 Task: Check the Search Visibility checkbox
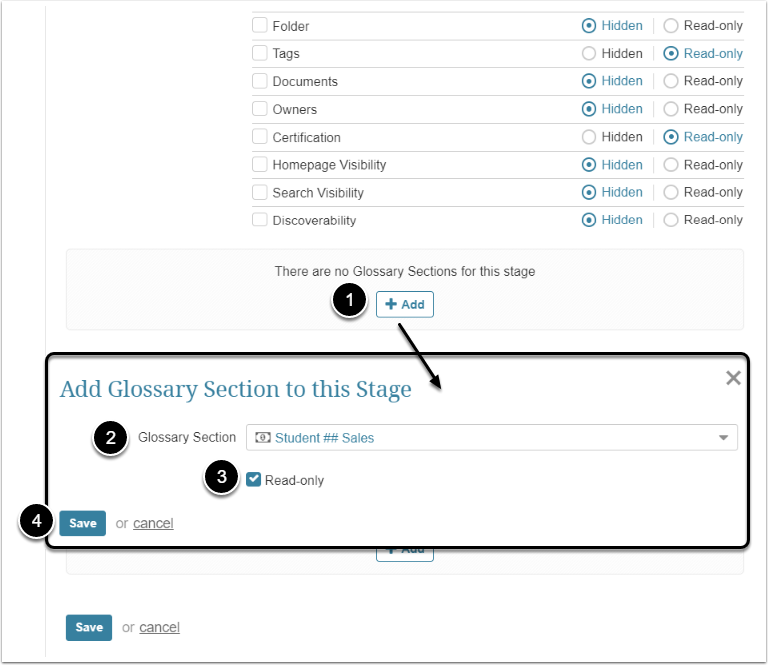coord(260,193)
